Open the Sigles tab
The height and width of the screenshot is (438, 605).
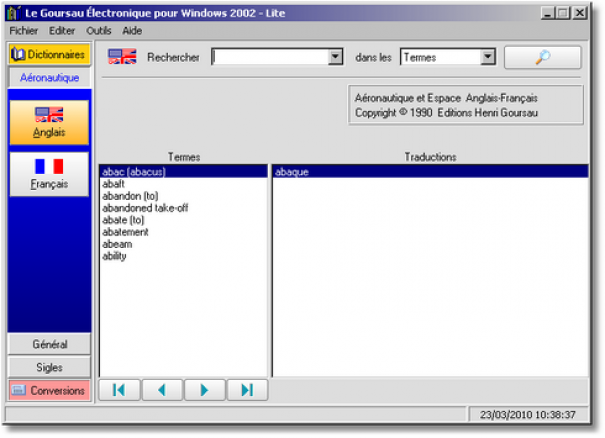click(x=49, y=367)
